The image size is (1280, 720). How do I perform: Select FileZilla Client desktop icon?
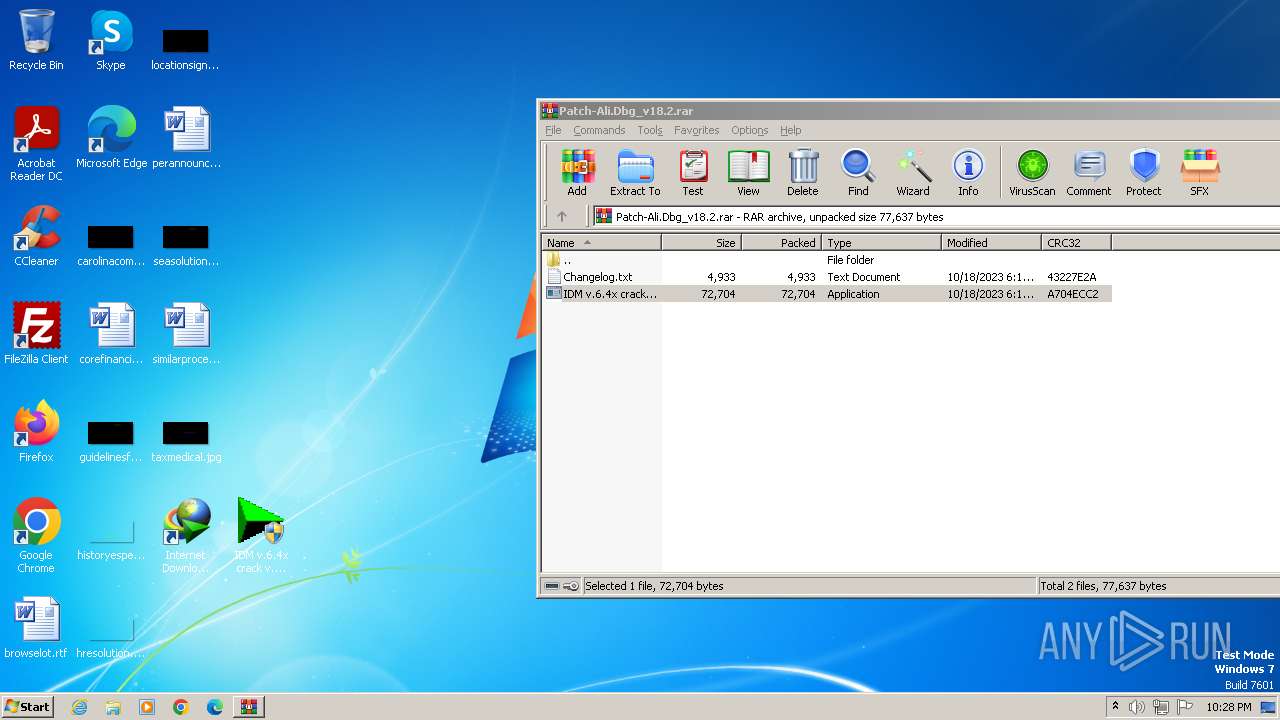[36, 334]
